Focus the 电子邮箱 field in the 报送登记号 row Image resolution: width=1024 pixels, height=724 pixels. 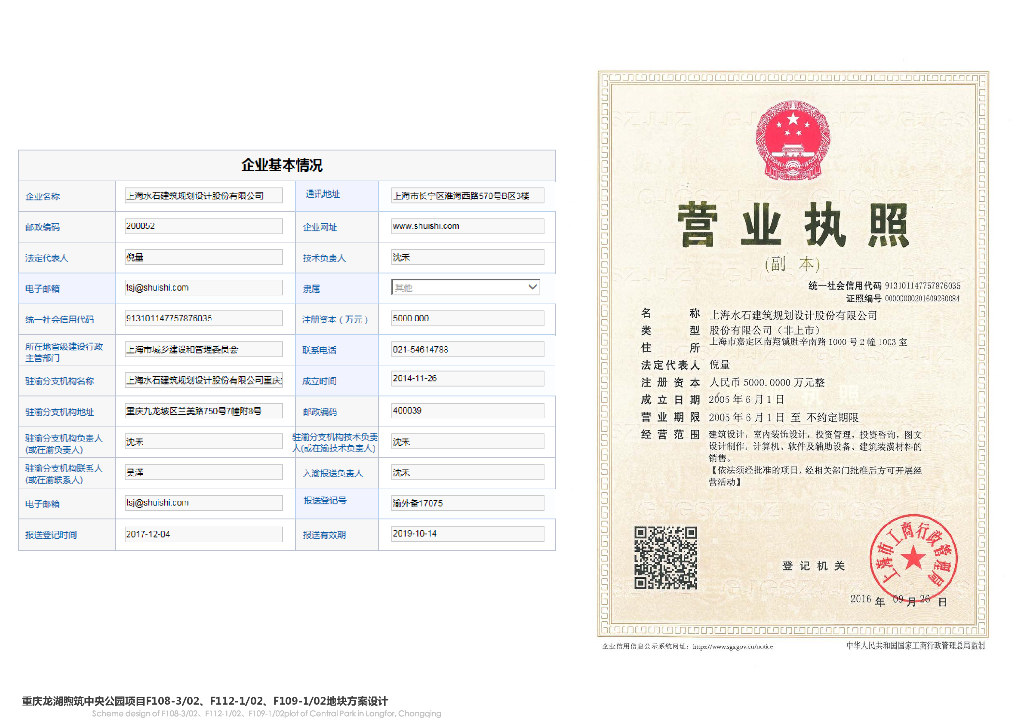click(204, 503)
